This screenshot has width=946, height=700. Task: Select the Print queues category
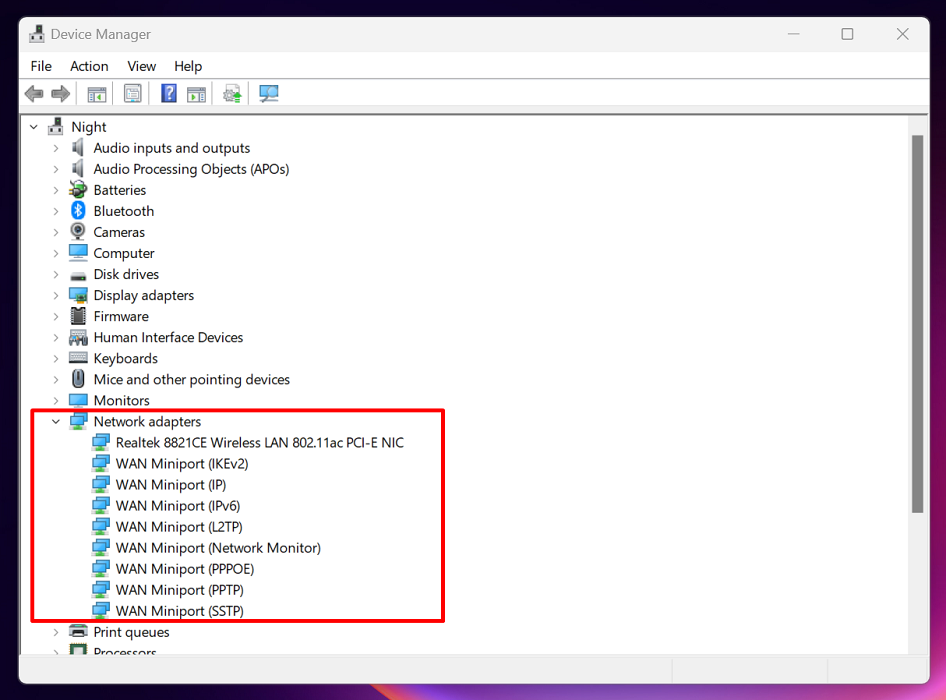click(x=131, y=632)
